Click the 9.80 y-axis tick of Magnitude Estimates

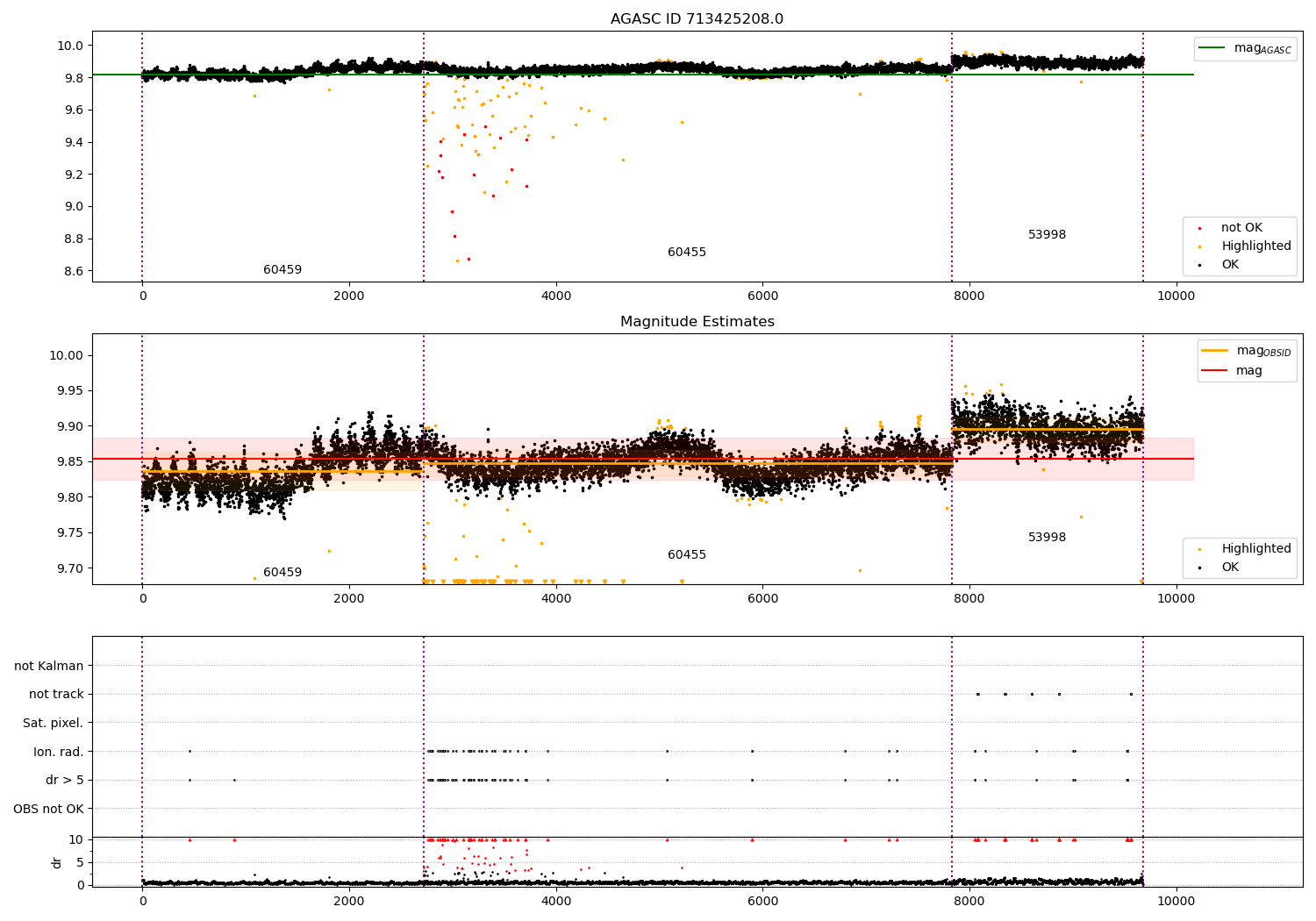coord(69,497)
